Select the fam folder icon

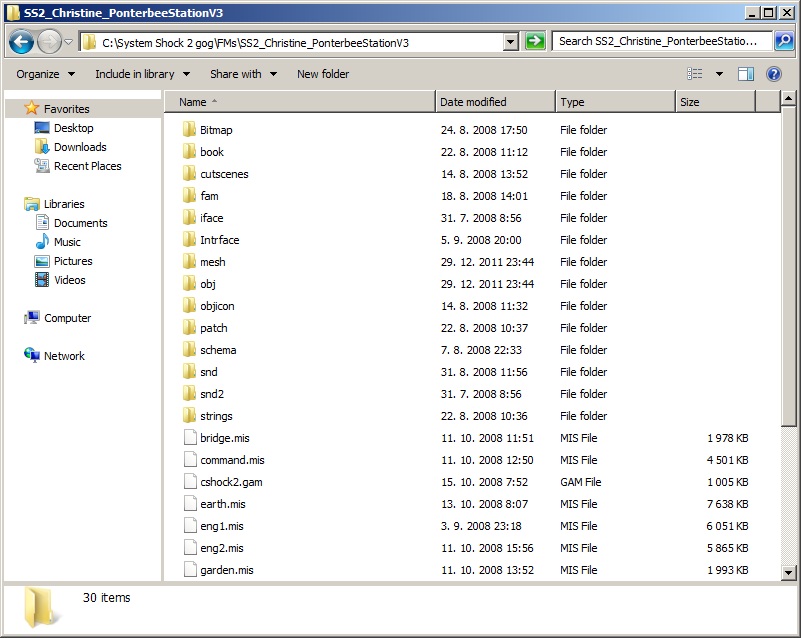pyautogui.click(x=190, y=196)
